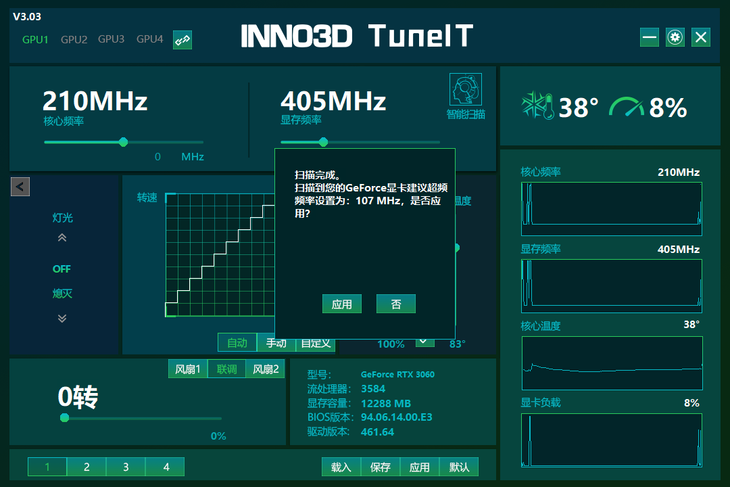
Task: Click the fan curve graph
Action: click(220, 255)
